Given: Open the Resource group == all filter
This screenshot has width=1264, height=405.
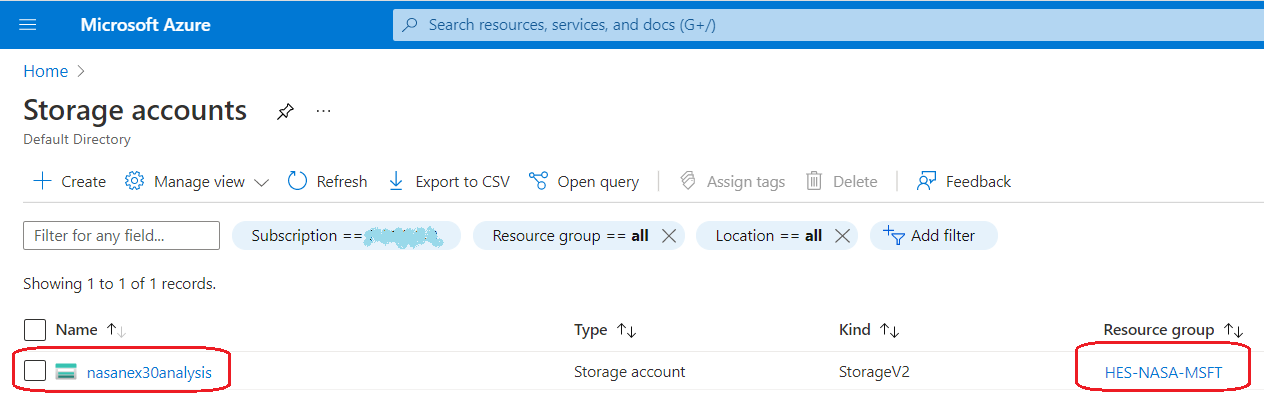Looking at the screenshot, I should tap(571, 236).
